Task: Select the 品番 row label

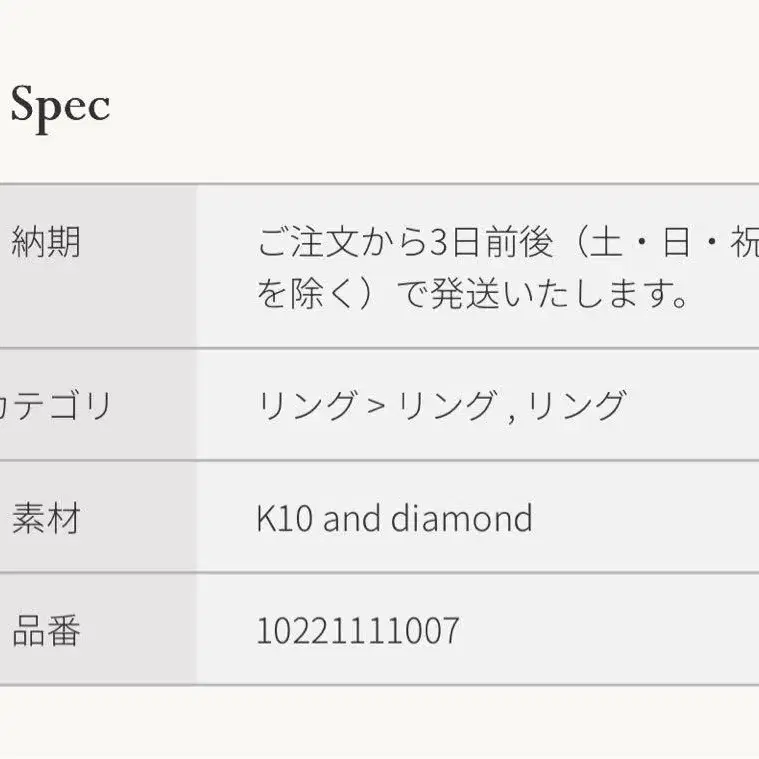Action: (x=46, y=631)
